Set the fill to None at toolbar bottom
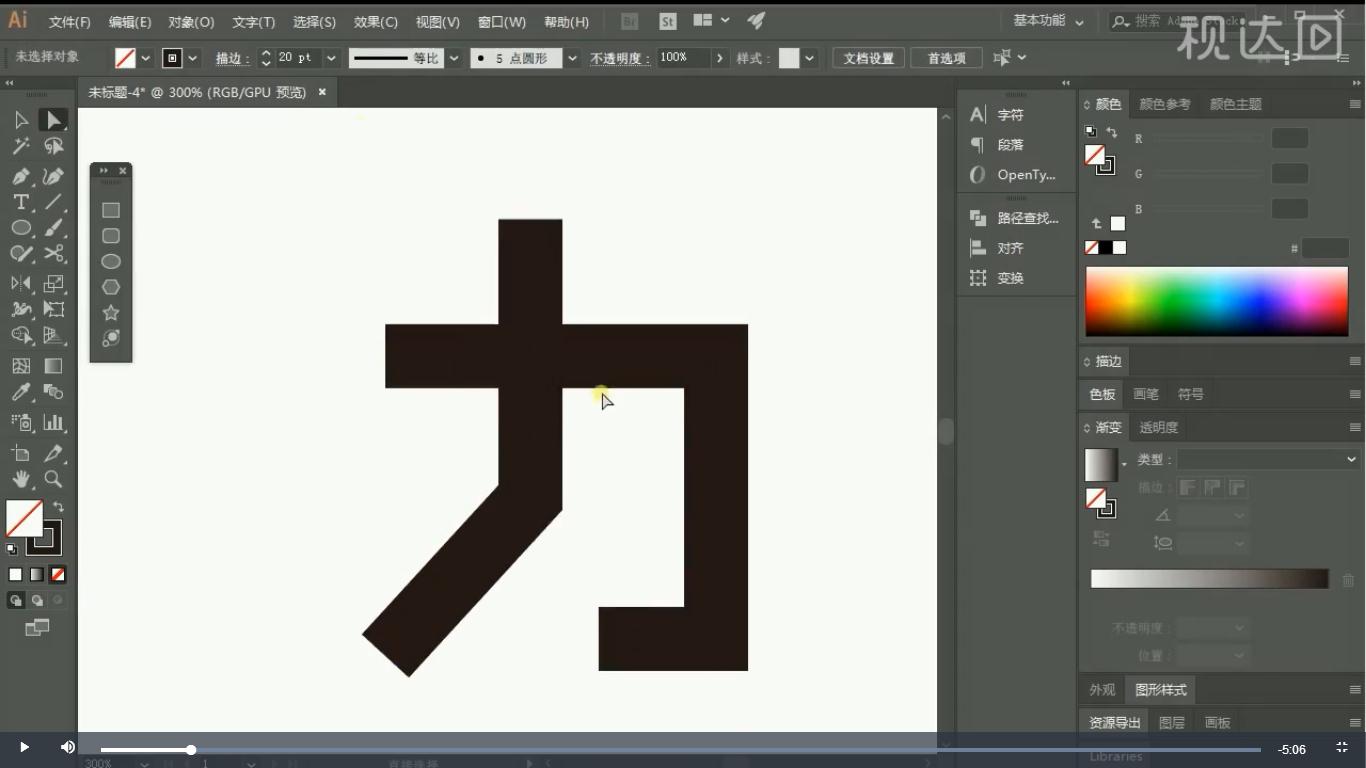 57,574
